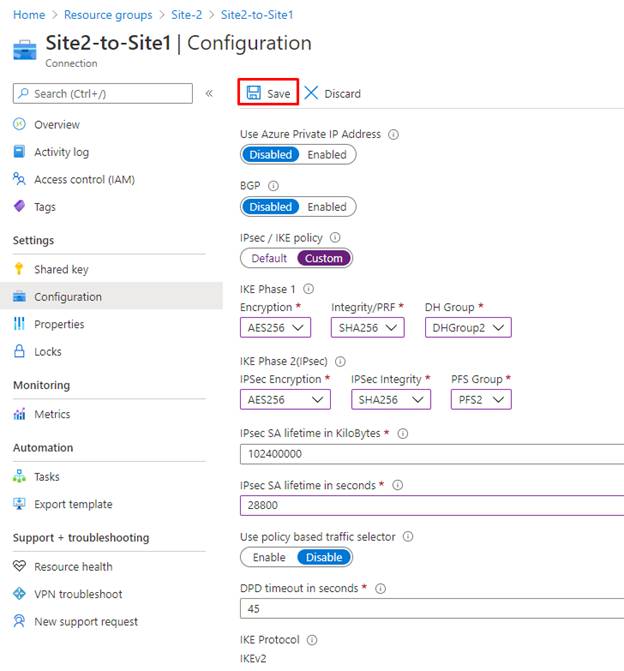
Task: Click the Export template icon
Action: click(19, 504)
